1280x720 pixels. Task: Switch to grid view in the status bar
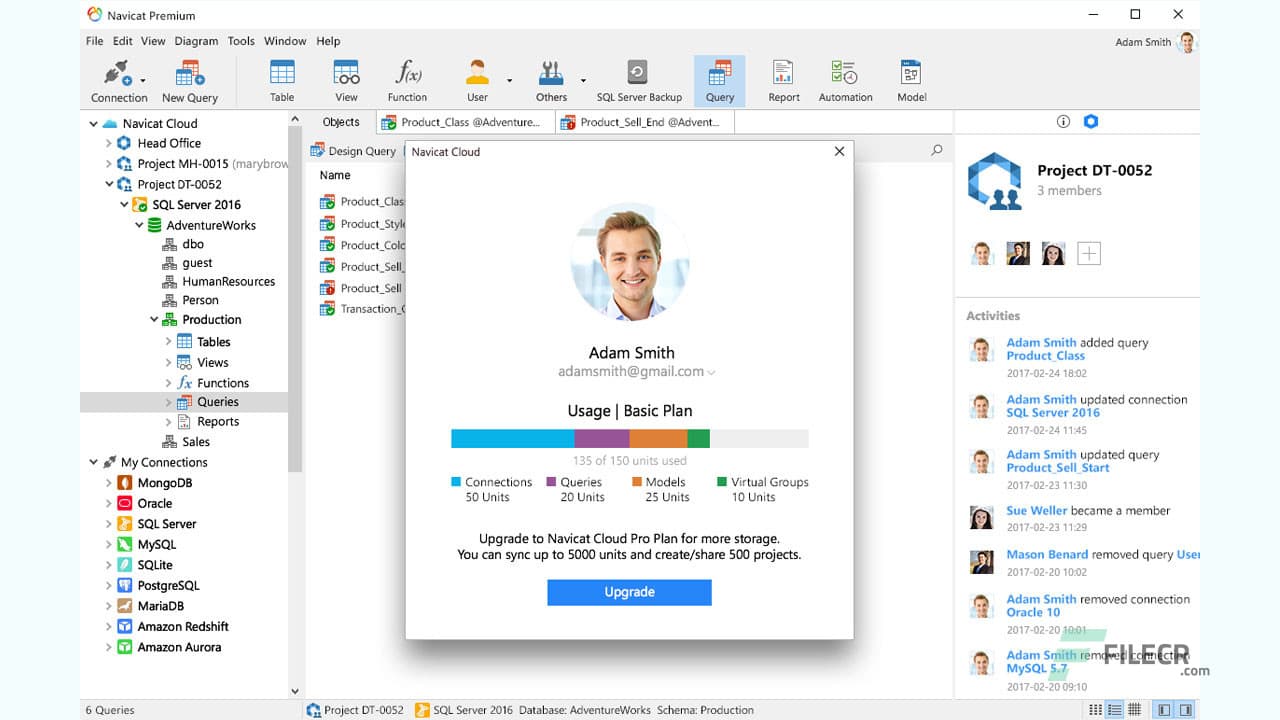coord(1135,710)
